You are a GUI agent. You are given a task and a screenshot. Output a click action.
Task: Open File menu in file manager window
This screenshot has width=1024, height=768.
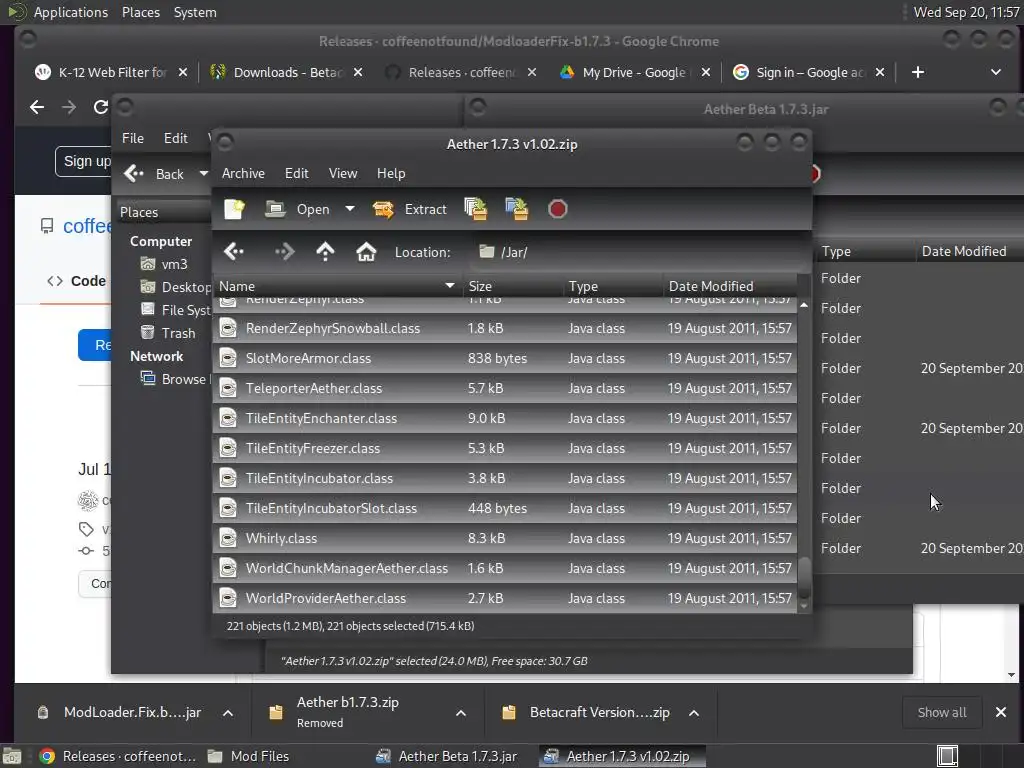coord(133,138)
